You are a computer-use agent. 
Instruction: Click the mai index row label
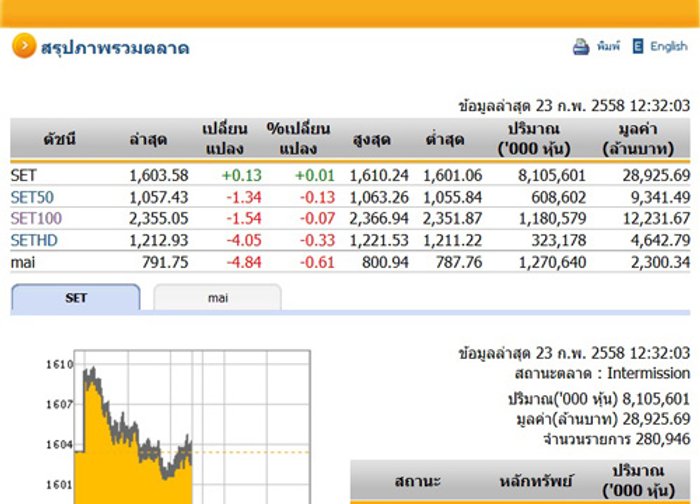tap(23, 262)
